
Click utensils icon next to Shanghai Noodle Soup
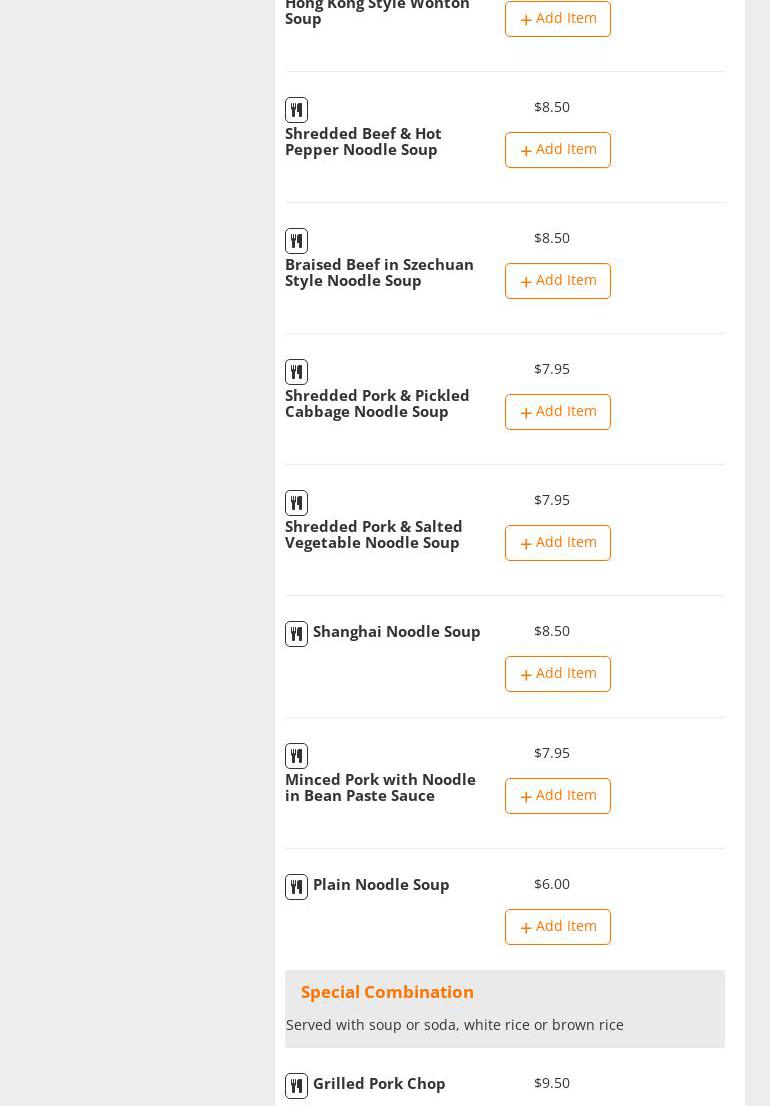tap(296, 634)
